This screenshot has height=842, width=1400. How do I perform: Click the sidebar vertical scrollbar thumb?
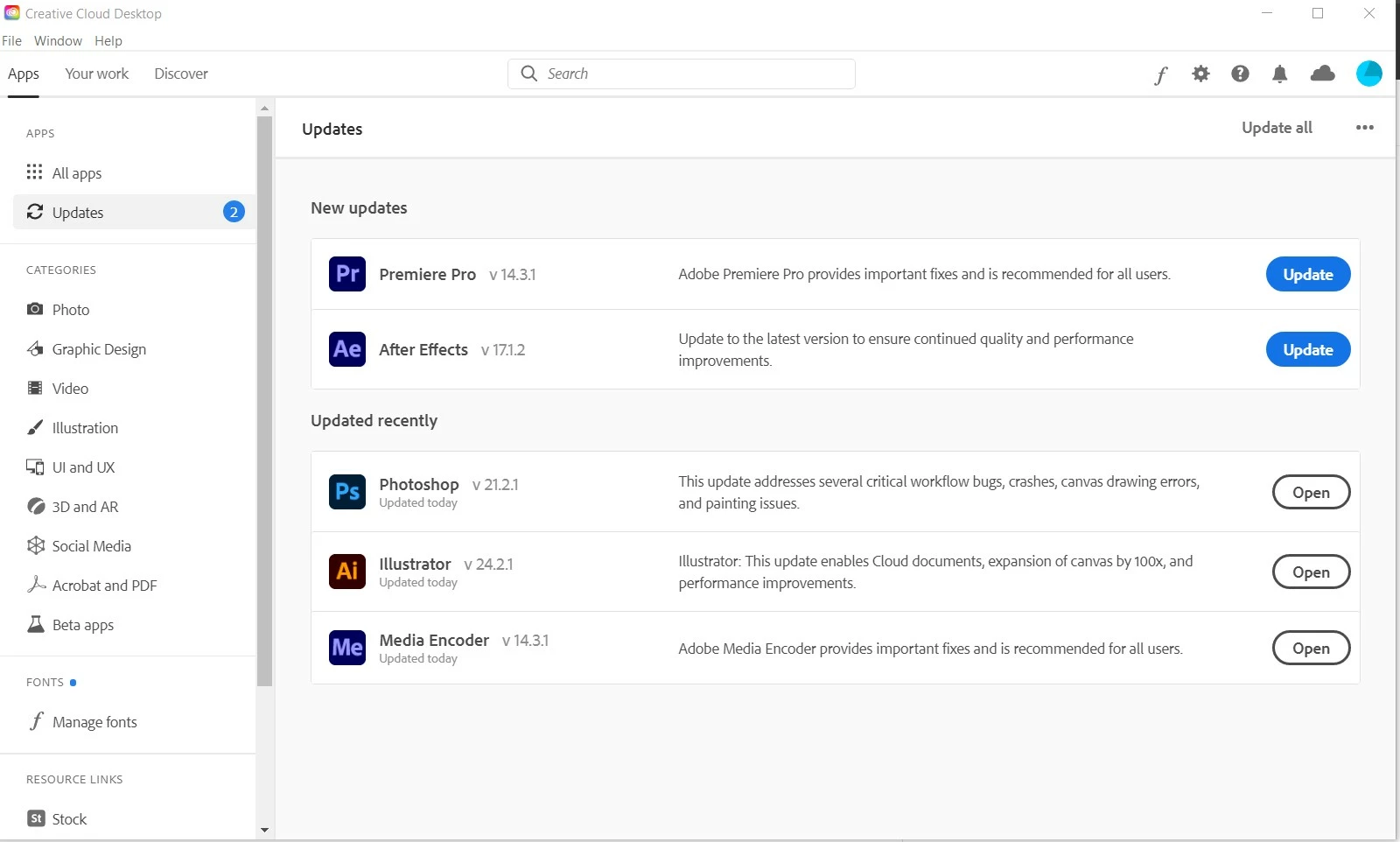pyautogui.click(x=264, y=402)
